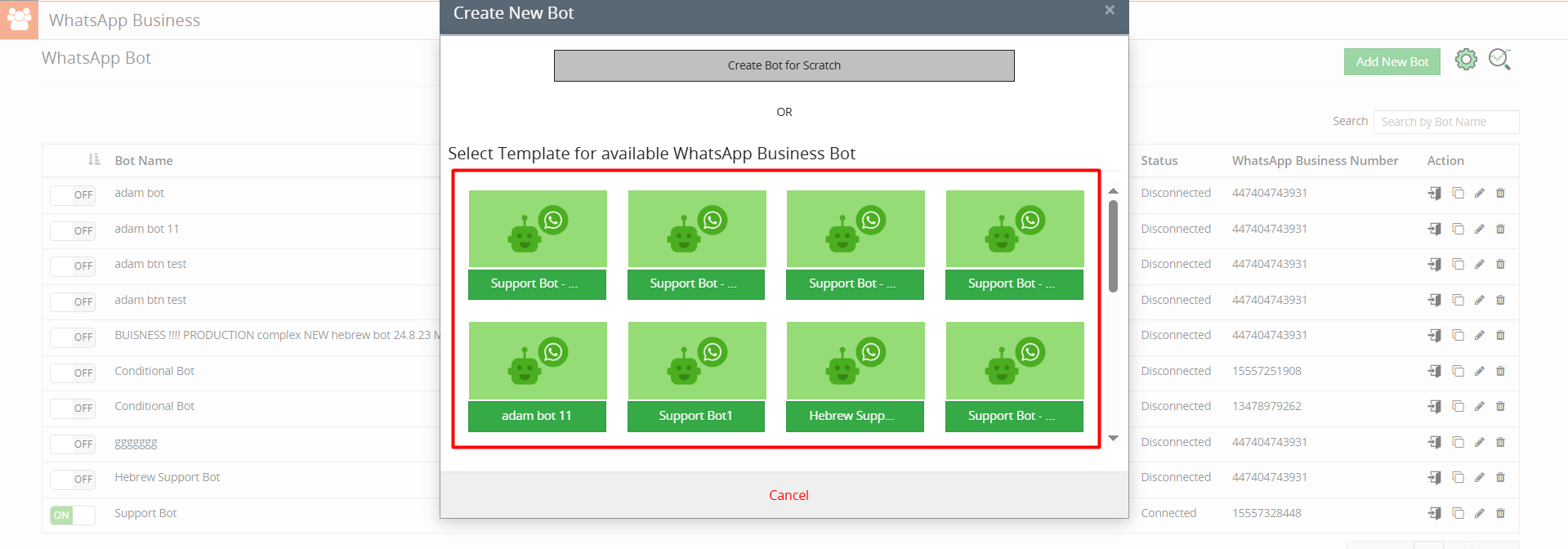Click the Bot Name column header
This screenshot has height=549, width=1568.
tap(144, 161)
